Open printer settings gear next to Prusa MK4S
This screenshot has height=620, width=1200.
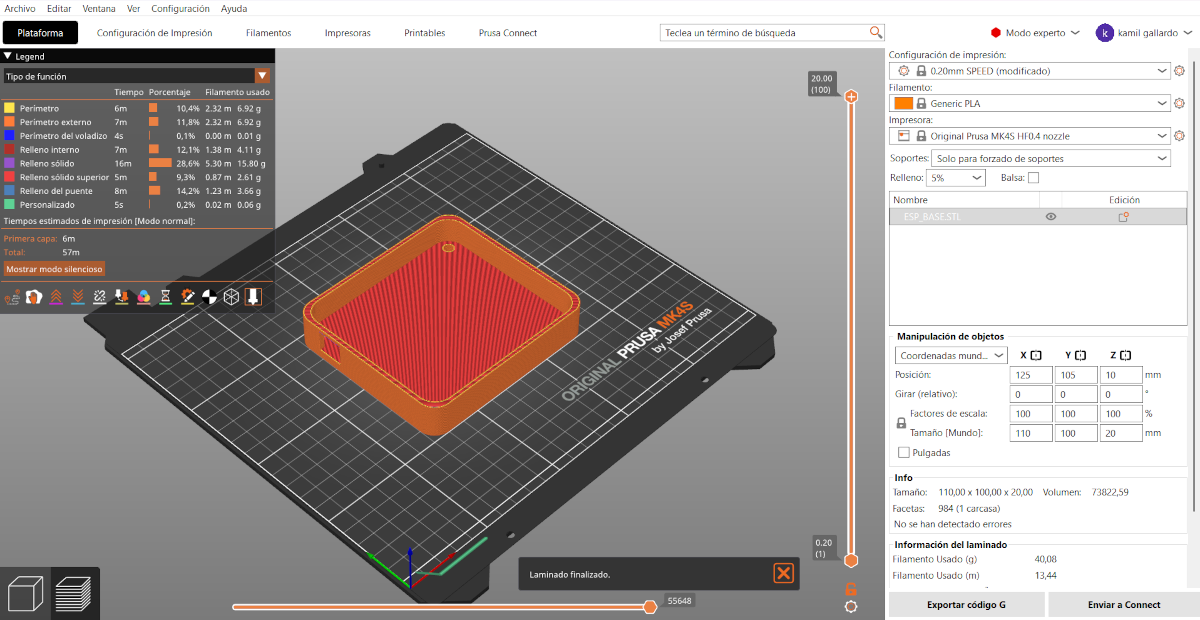coord(1179,135)
